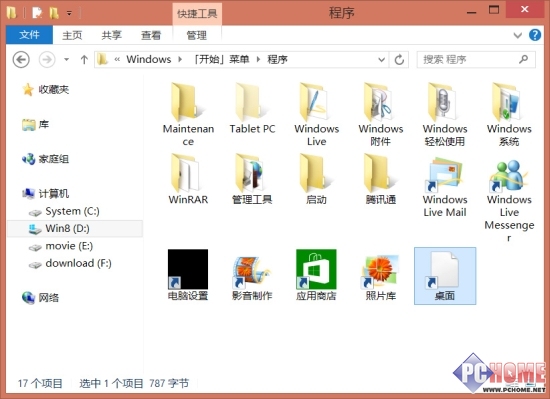Click in the 搜索 程序 search box
Image resolution: width=550 pixels, height=399 pixels.
(x=476, y=60)
